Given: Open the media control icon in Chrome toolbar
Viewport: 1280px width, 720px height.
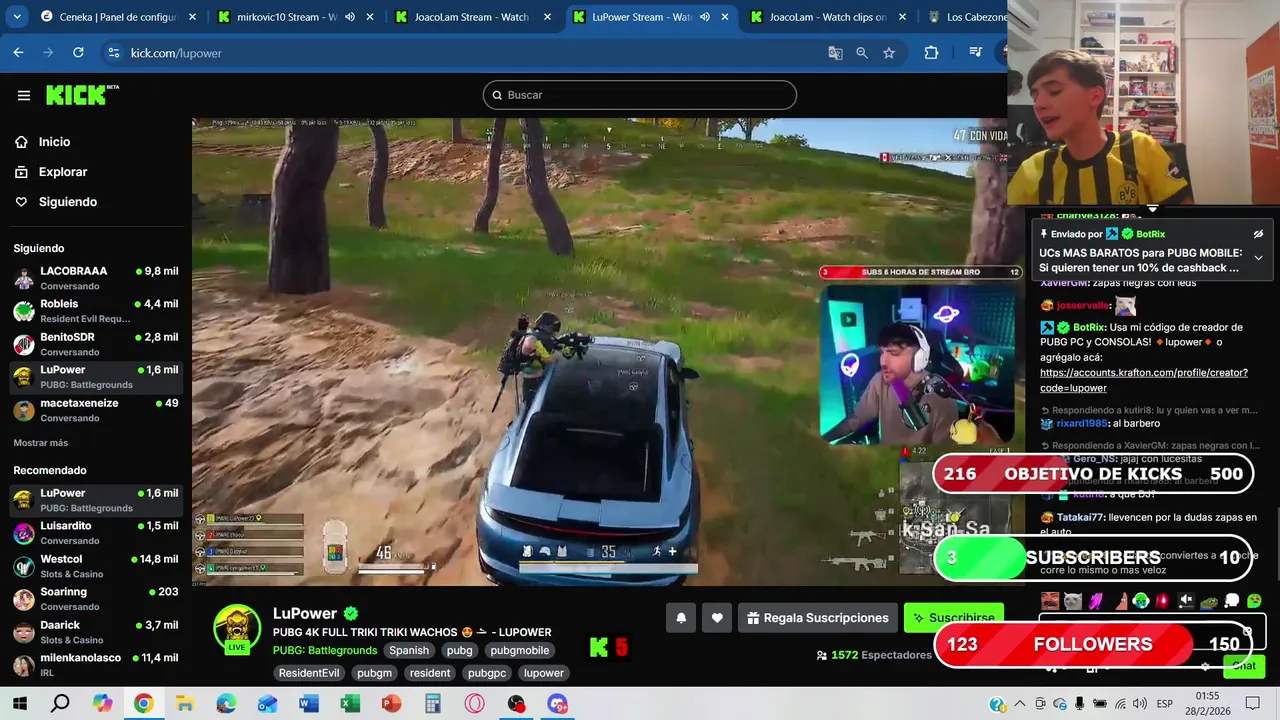Looking at the screenshot, I should point(975,53).
